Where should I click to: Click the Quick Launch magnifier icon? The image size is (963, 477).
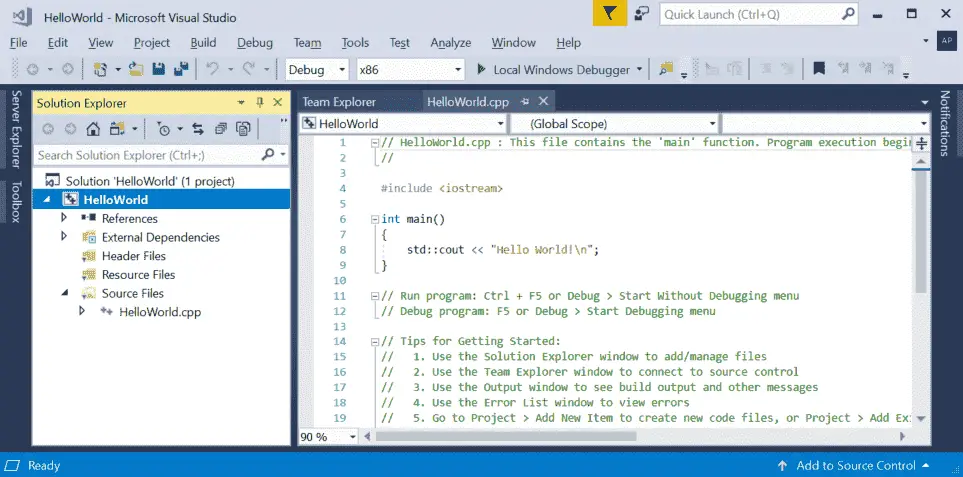pos(848,14)
